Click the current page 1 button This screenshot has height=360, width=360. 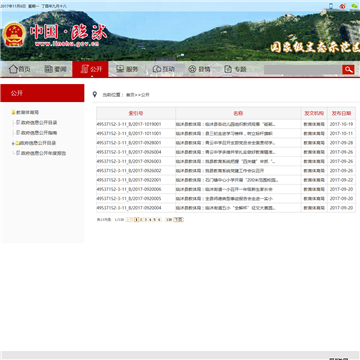(x=136, y=220)
